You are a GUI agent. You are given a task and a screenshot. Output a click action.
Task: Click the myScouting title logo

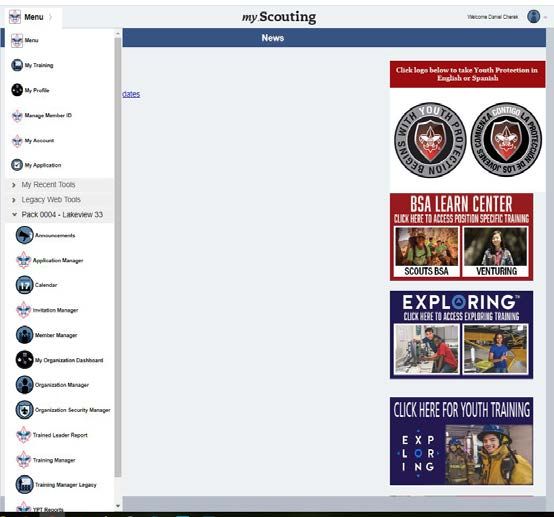pyautogui.click(x=279, y=17)
